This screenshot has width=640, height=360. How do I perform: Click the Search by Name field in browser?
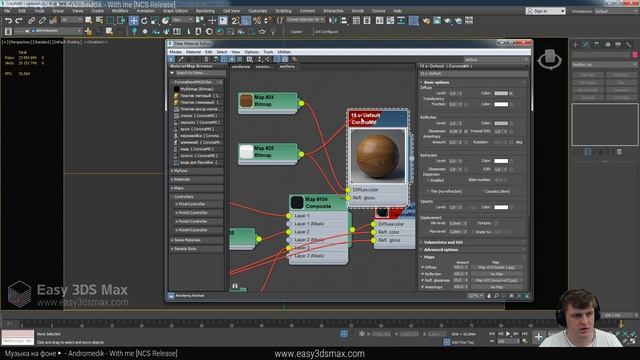pyautogui.click(x=199, y=73)
